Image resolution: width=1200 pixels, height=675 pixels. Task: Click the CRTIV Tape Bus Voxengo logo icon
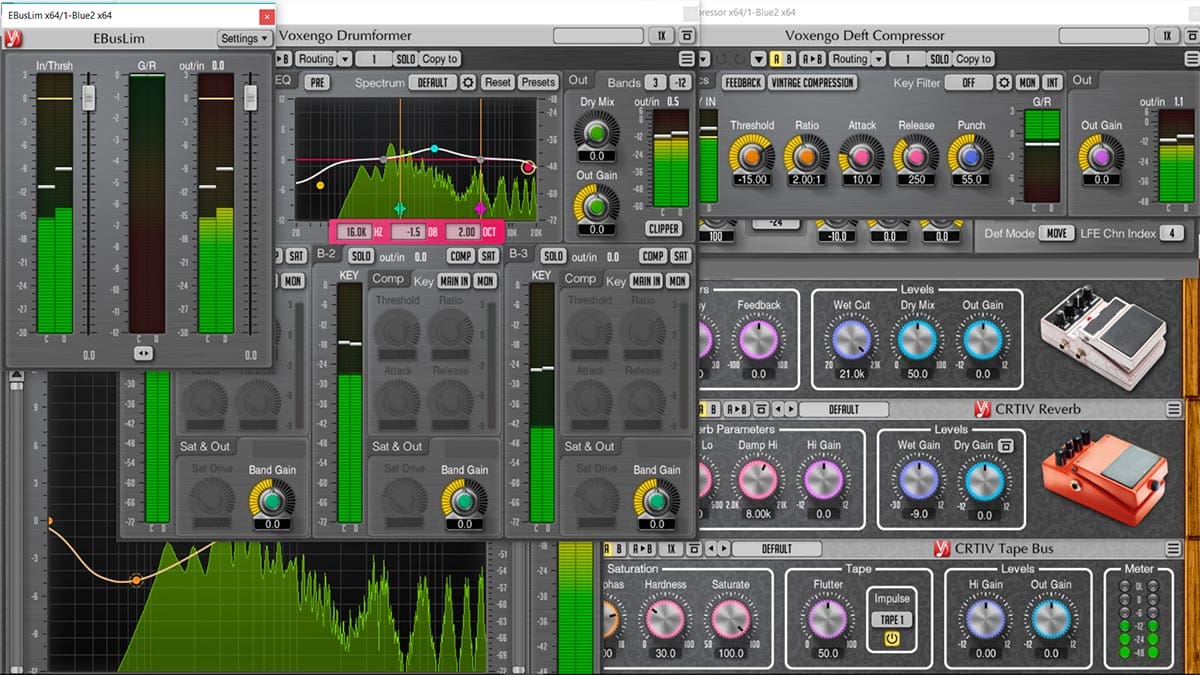click(940, 548)
